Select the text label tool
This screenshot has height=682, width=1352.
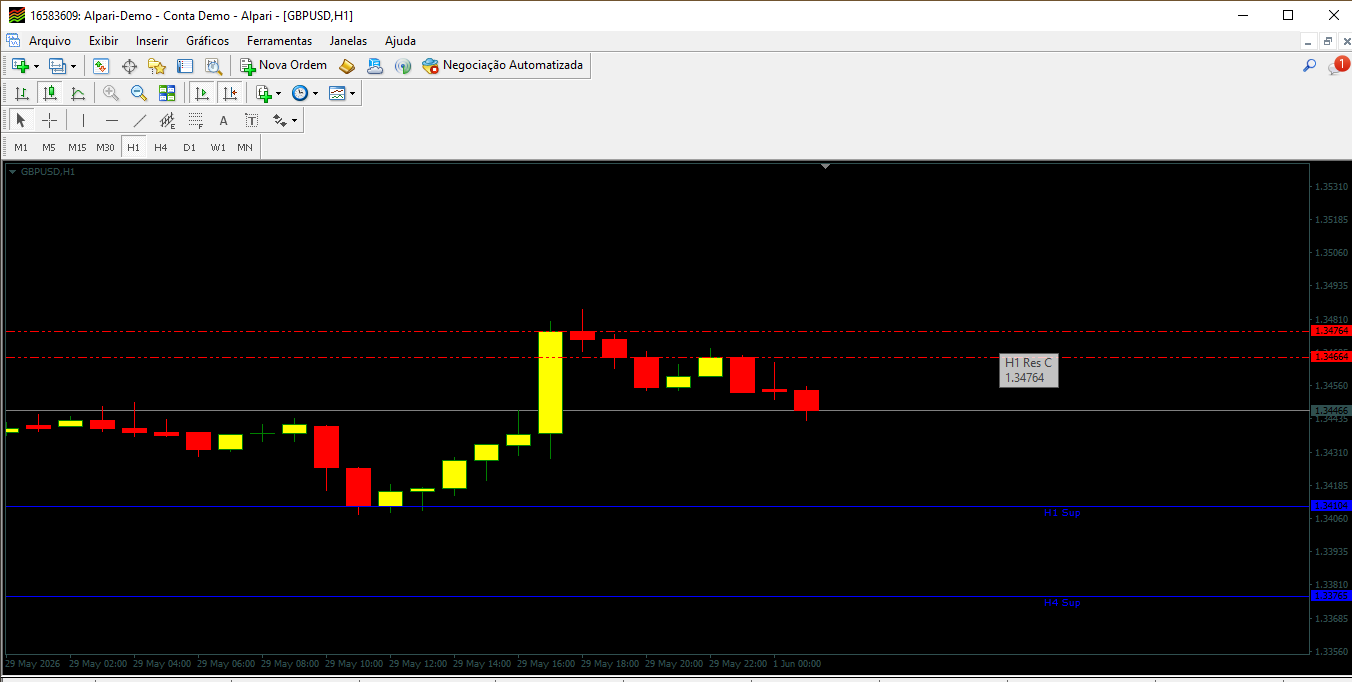tap(251, 120)
